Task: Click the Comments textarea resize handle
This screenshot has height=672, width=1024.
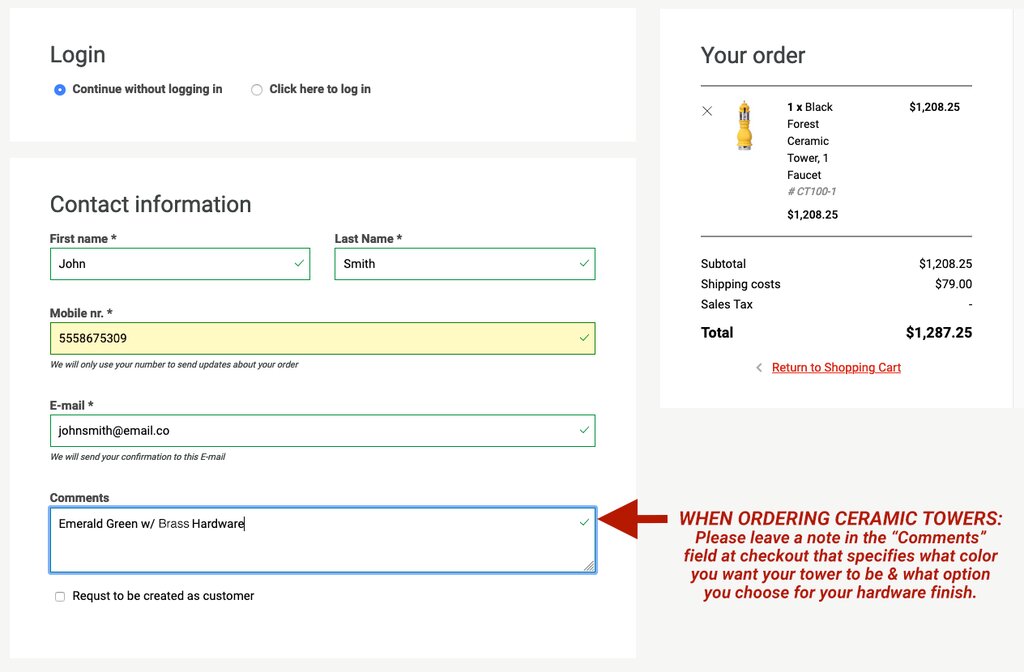Action: (x=589, y=566)
